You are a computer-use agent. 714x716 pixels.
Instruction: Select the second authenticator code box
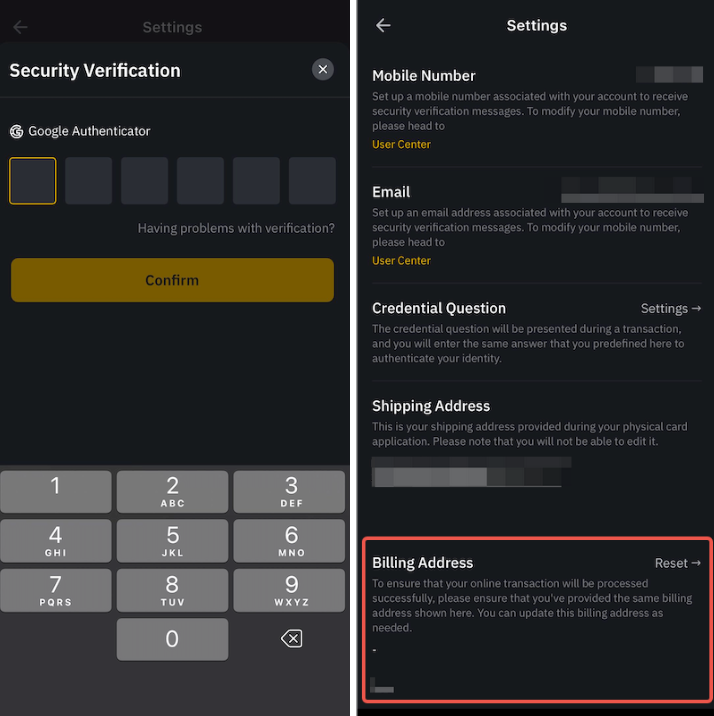89,181
